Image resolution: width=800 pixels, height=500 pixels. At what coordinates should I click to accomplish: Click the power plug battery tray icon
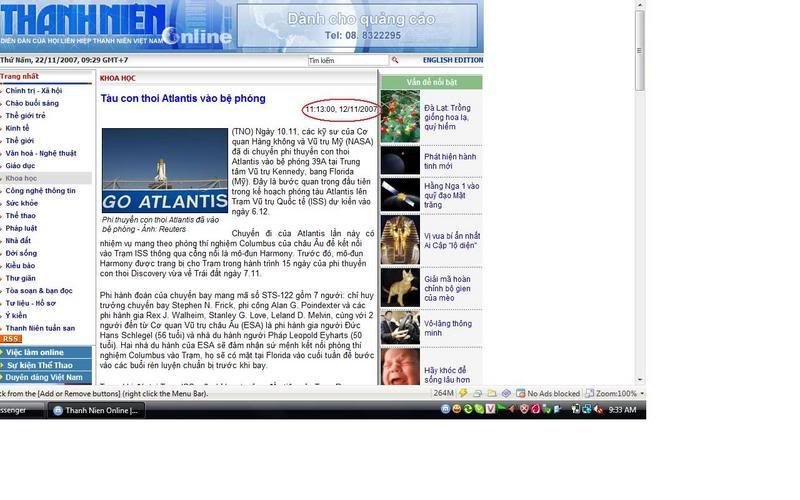(x=576, y=409)
